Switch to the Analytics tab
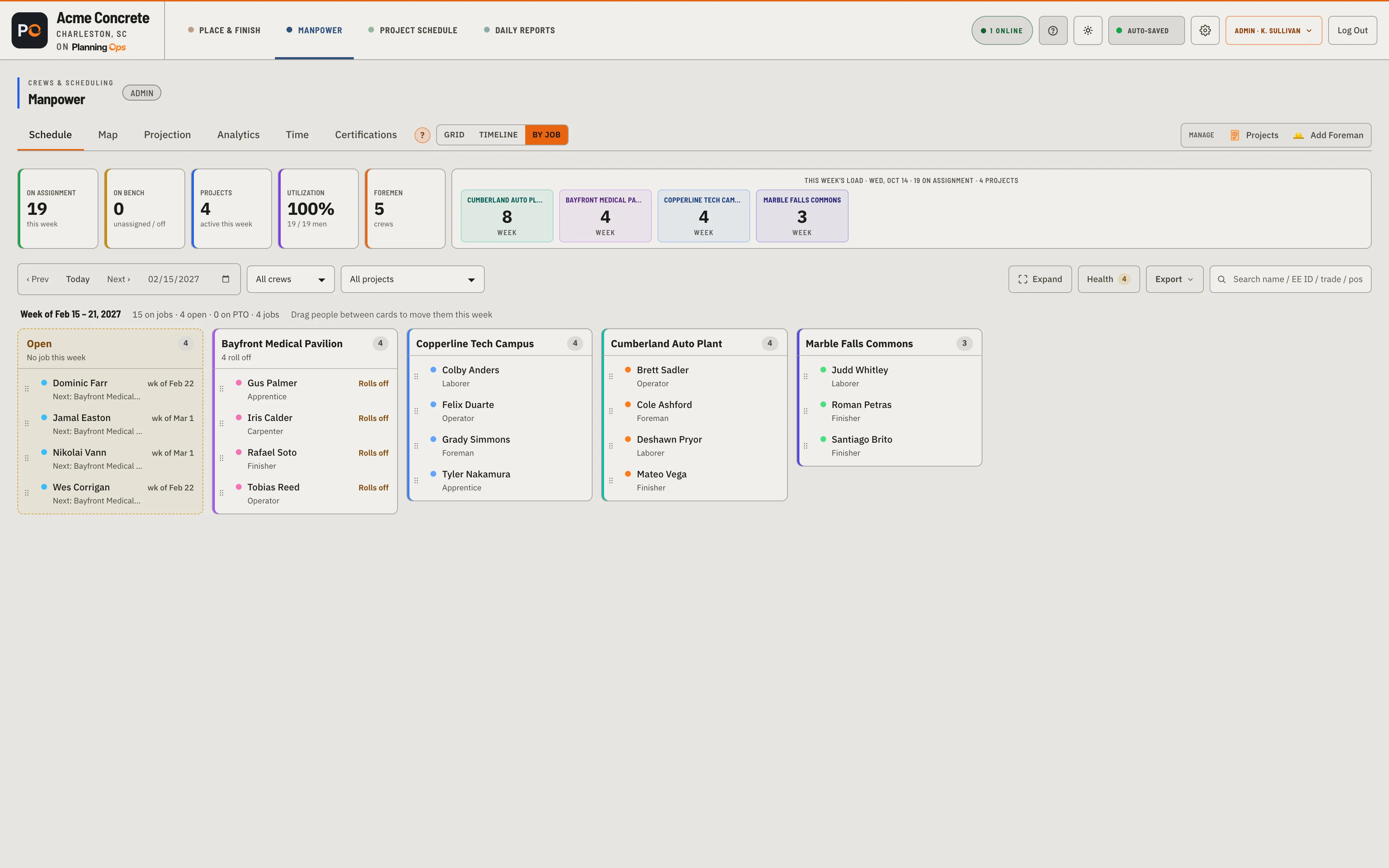This screenshot has height=868, width=1389. pos(238,135)
